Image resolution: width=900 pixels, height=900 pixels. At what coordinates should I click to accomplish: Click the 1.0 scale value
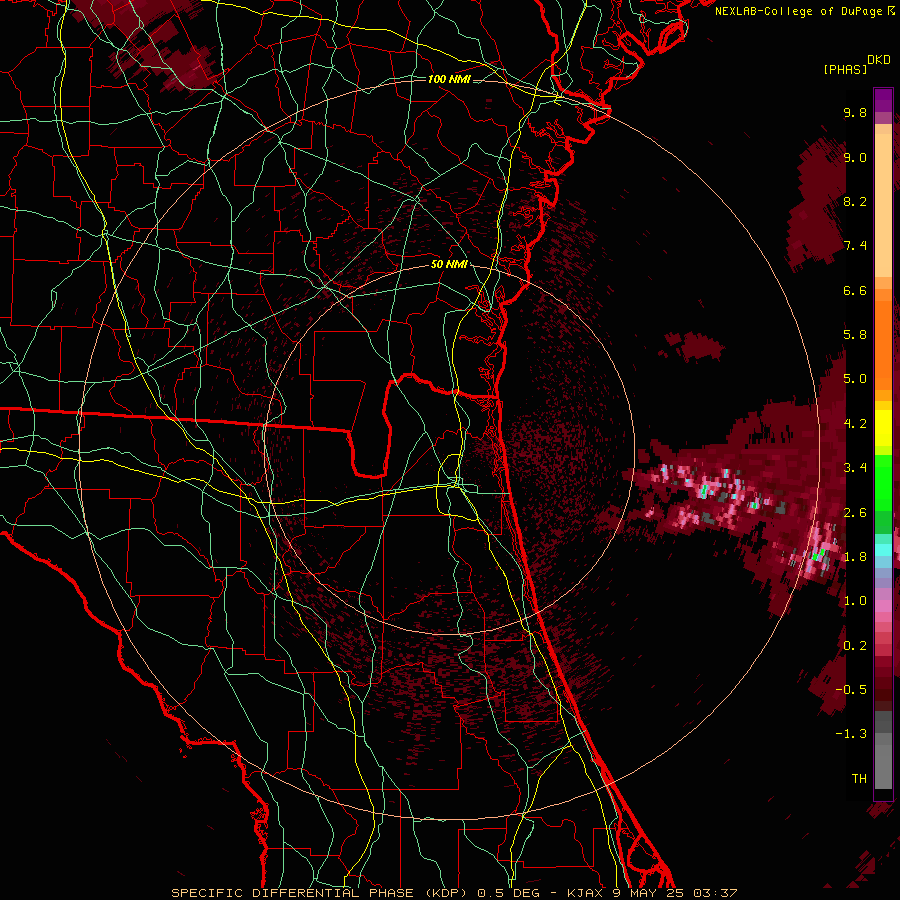pos(855,601)
